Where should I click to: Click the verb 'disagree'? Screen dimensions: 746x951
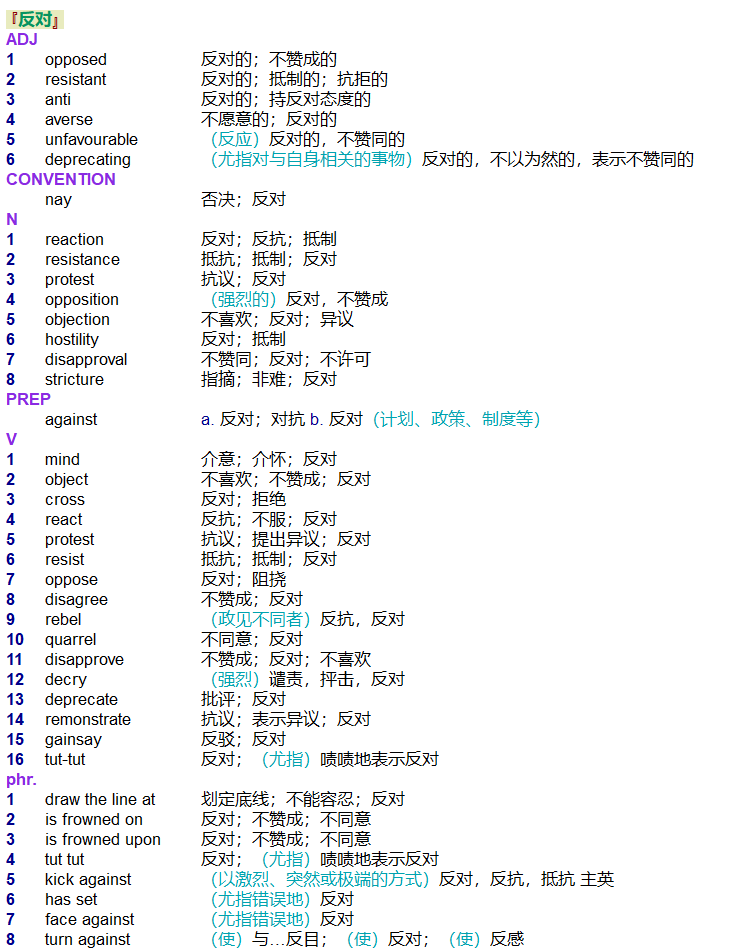pos(76,600)
